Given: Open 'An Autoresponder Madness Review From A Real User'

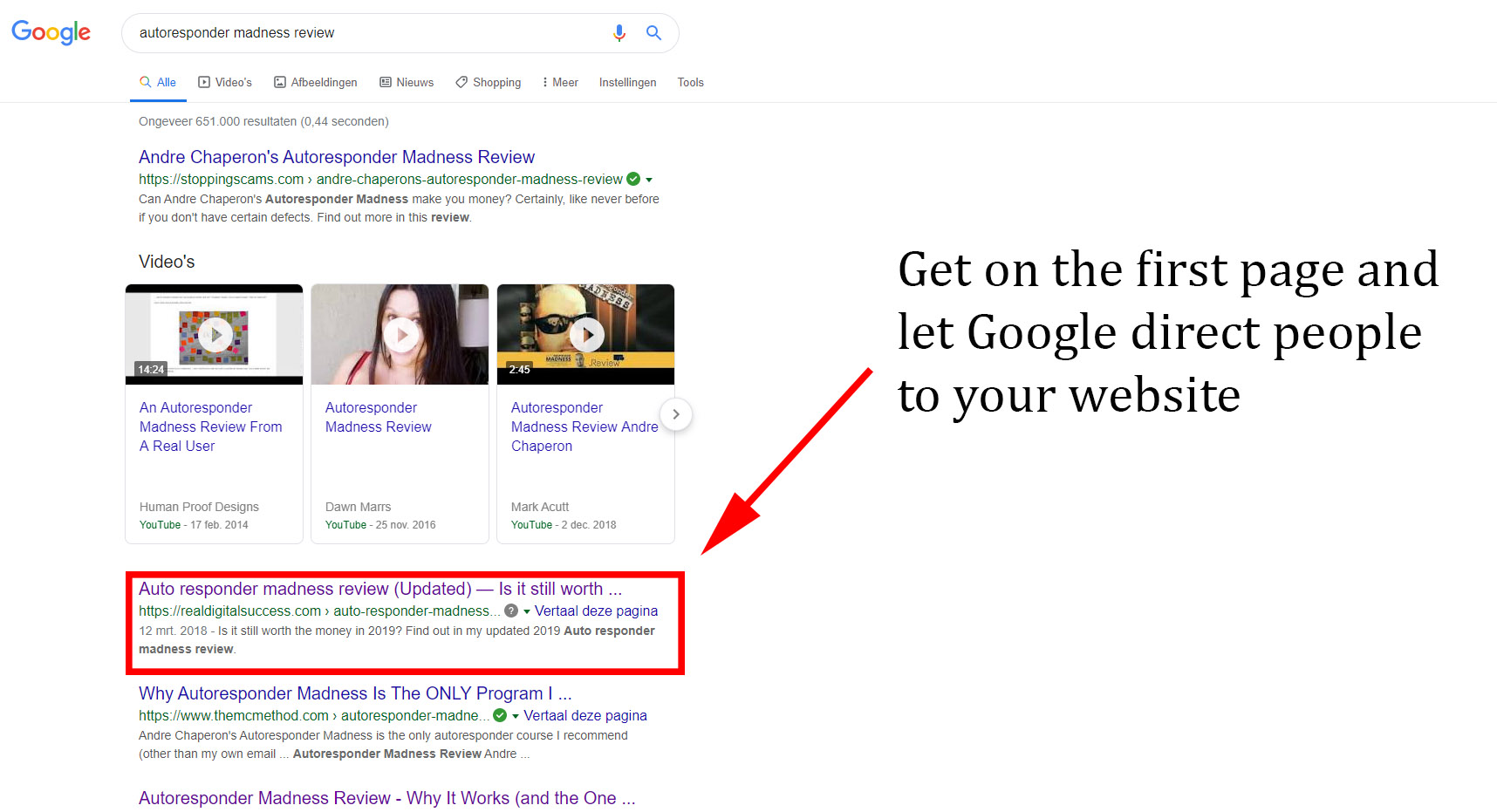Looking at the screenshot, I should pyautogui.click(x=211, y=426).
